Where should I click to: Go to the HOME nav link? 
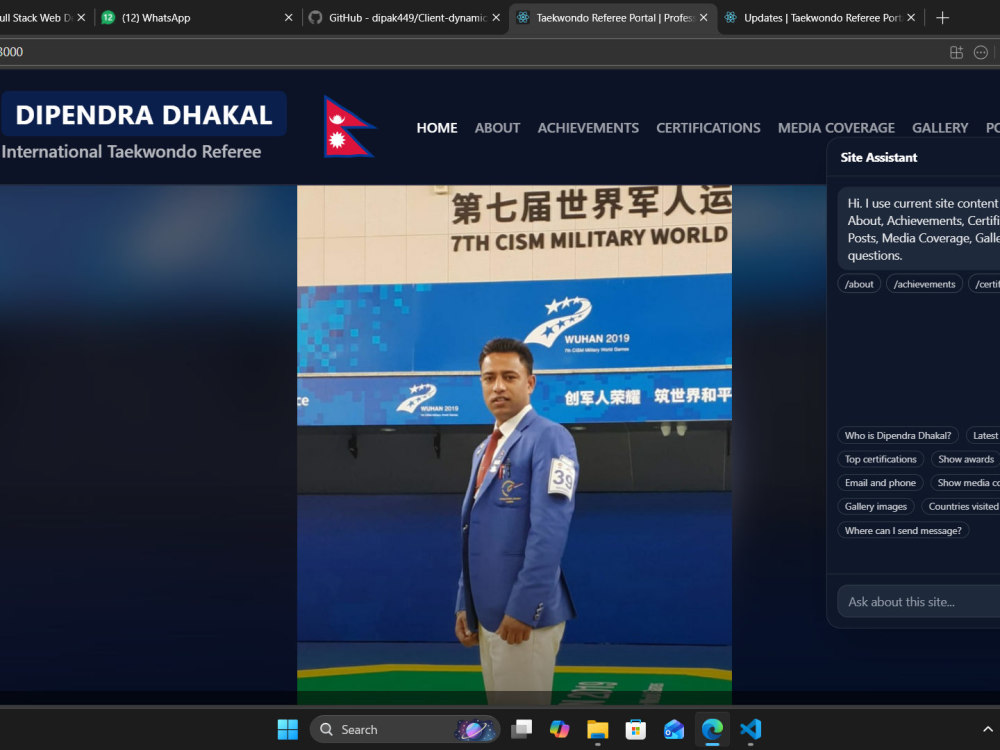click(437, 128)
